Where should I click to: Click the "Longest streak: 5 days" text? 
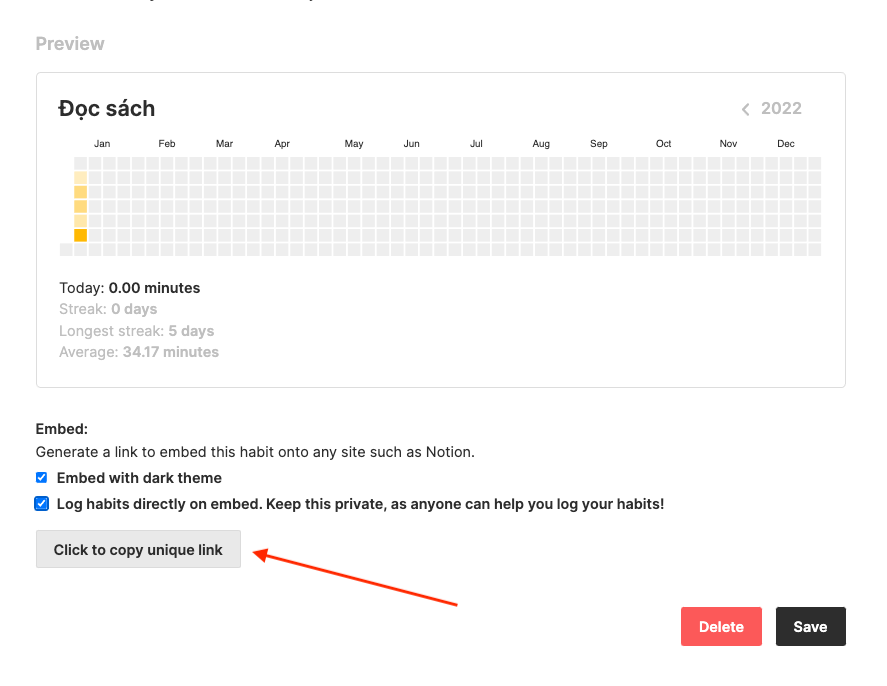point(137,331)
